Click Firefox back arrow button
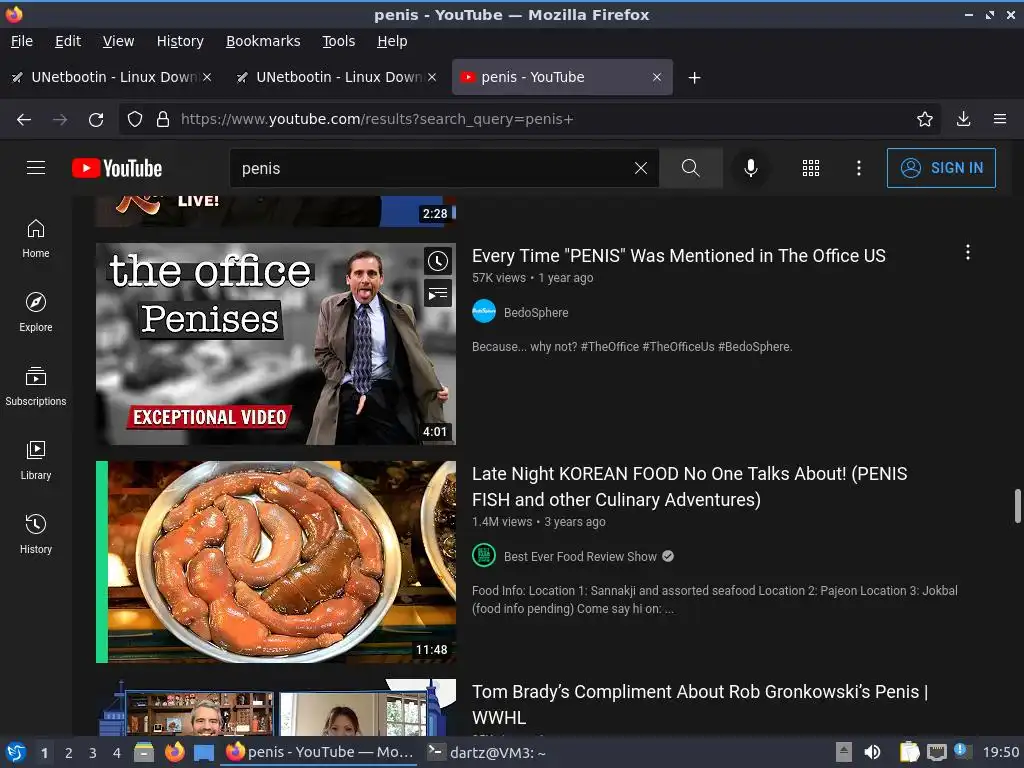 [x=24, y=120]
